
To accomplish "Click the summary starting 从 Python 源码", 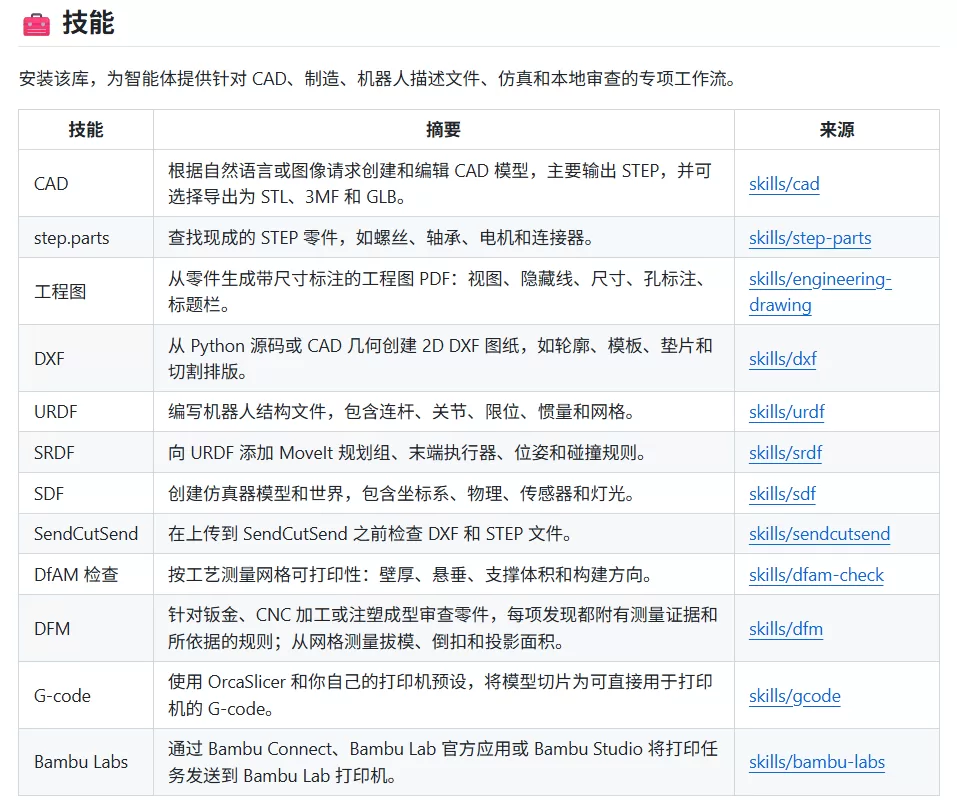I will coord(441,358).
